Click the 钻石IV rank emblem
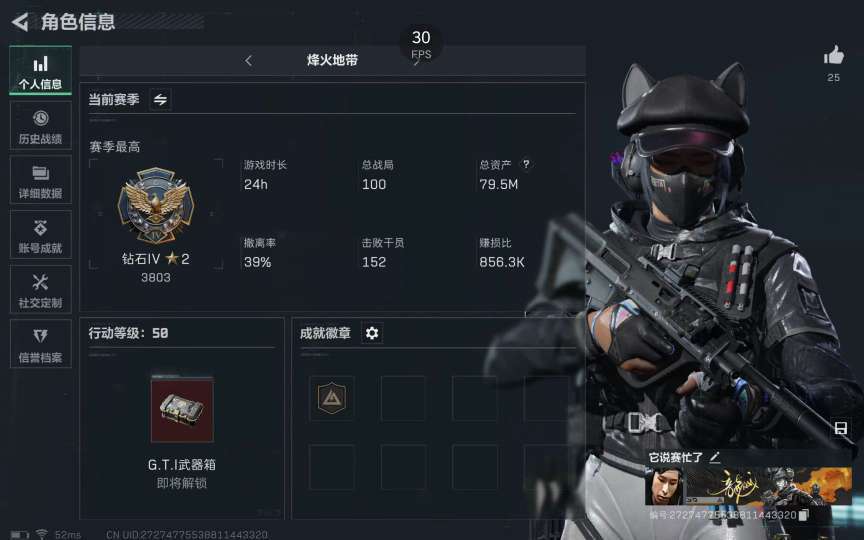 [156, 205]
